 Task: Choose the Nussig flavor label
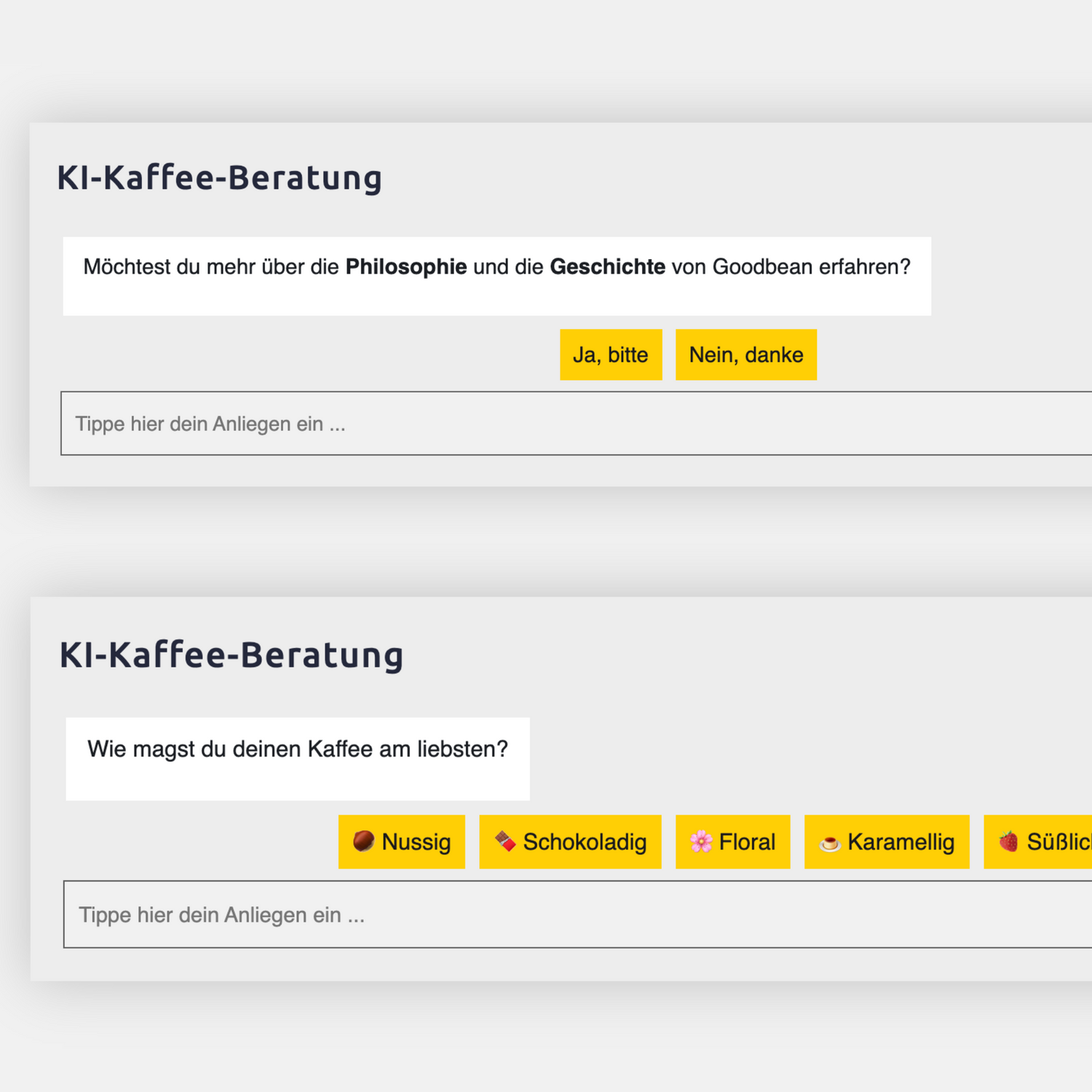pyautogui.click(x=416, y=842)
